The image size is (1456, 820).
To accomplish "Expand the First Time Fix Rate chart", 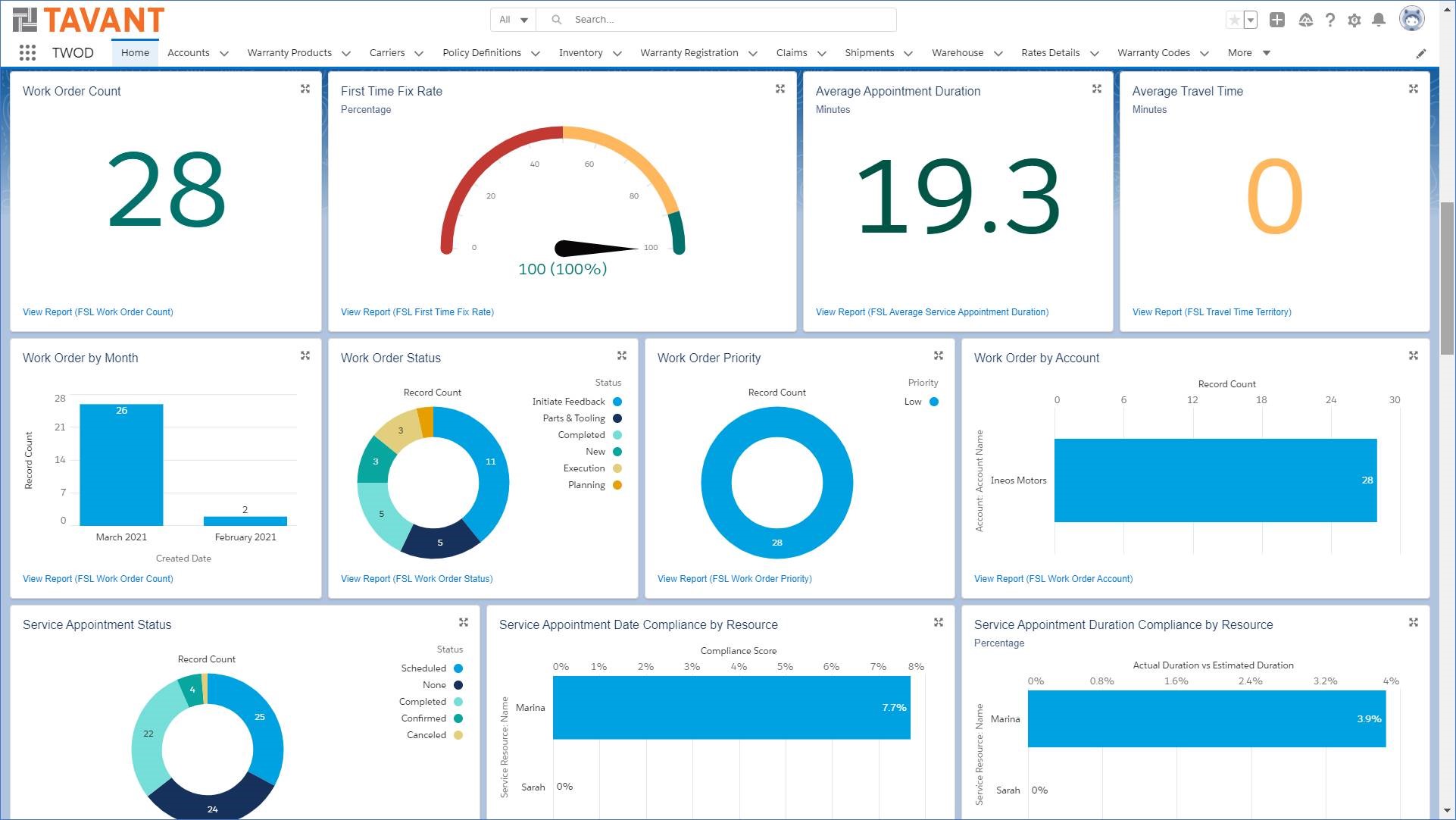I will (x=780, y=89).
